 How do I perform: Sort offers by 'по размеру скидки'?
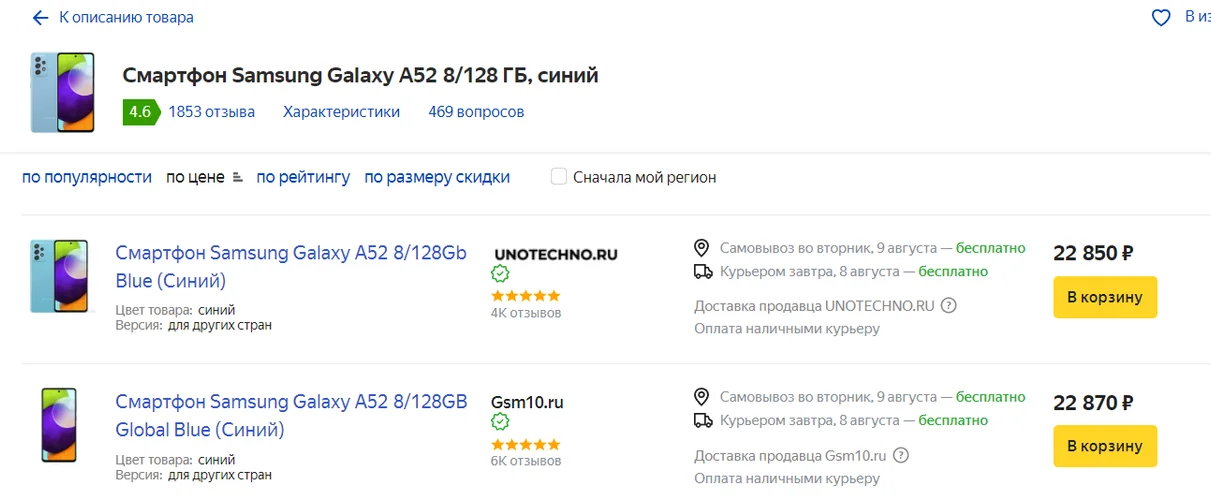(437, 177)
